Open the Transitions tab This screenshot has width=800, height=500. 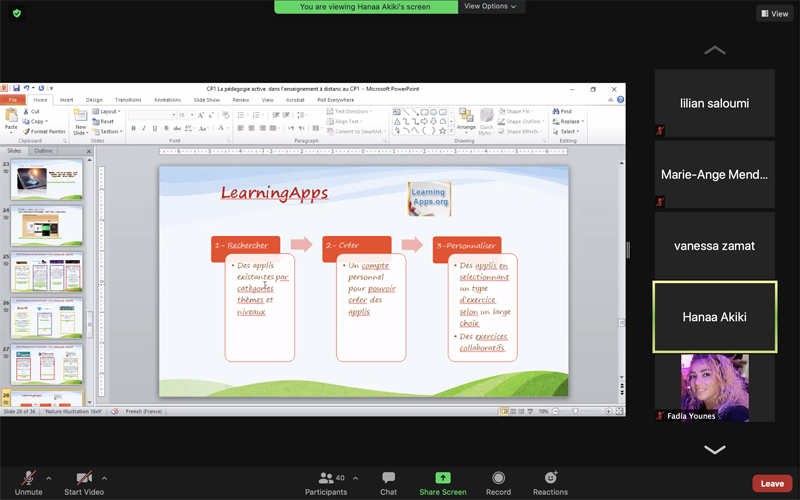point(128,100)
